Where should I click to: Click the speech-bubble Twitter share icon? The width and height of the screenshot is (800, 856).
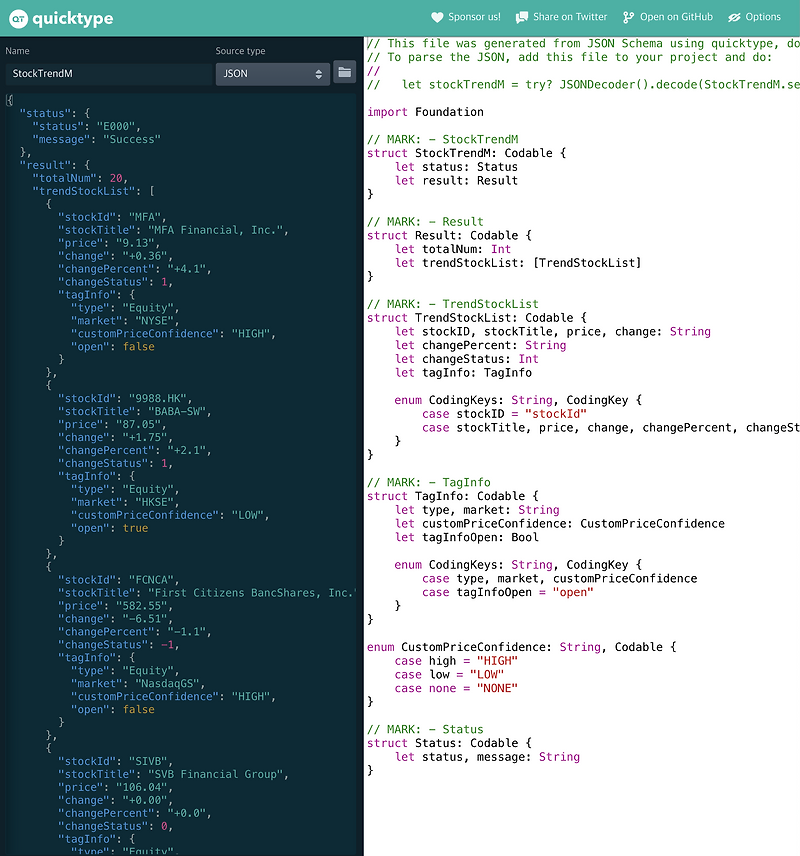pos(521,16)
